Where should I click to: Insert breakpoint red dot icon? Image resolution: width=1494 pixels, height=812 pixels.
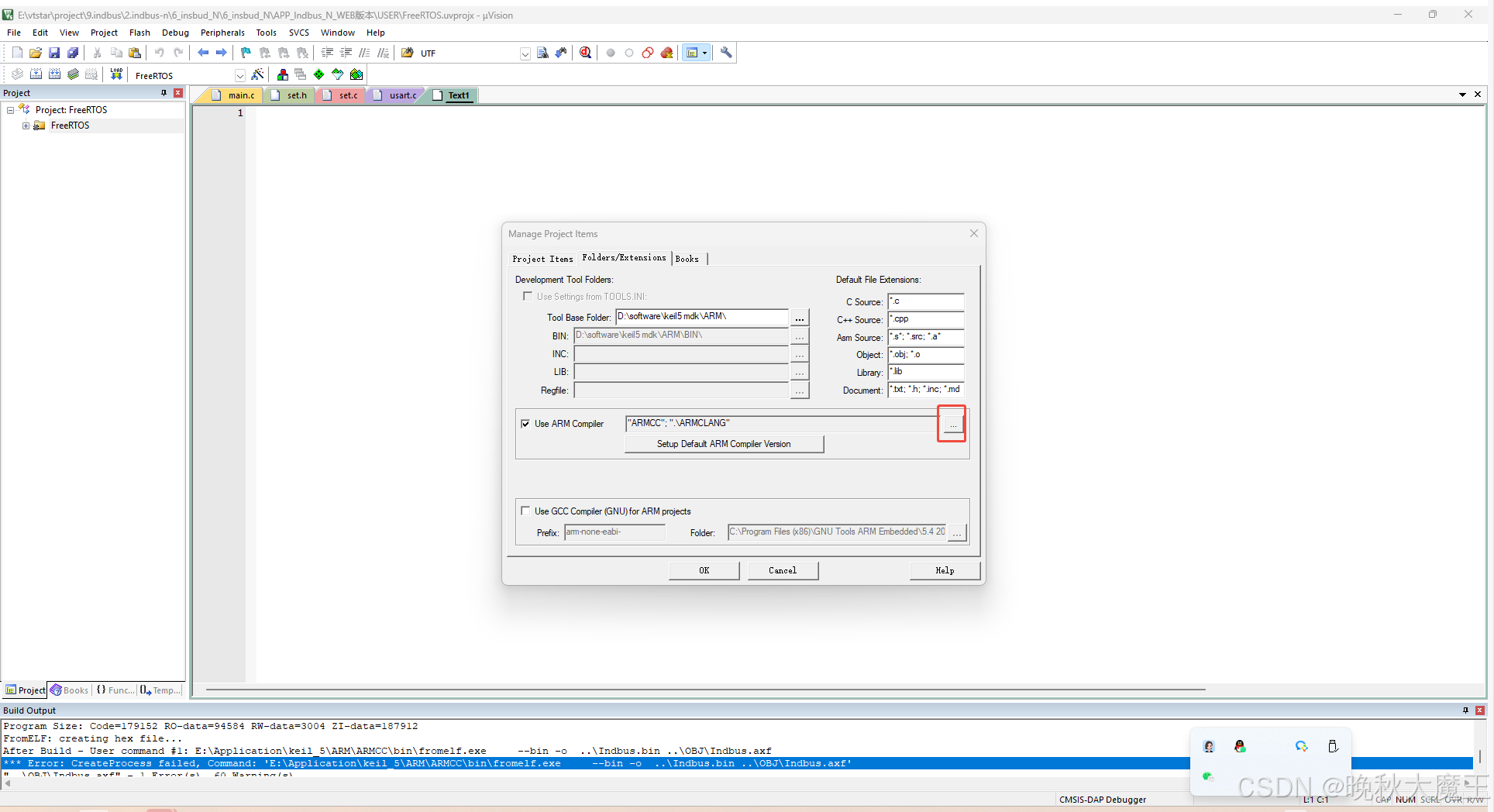coord(611,53)
